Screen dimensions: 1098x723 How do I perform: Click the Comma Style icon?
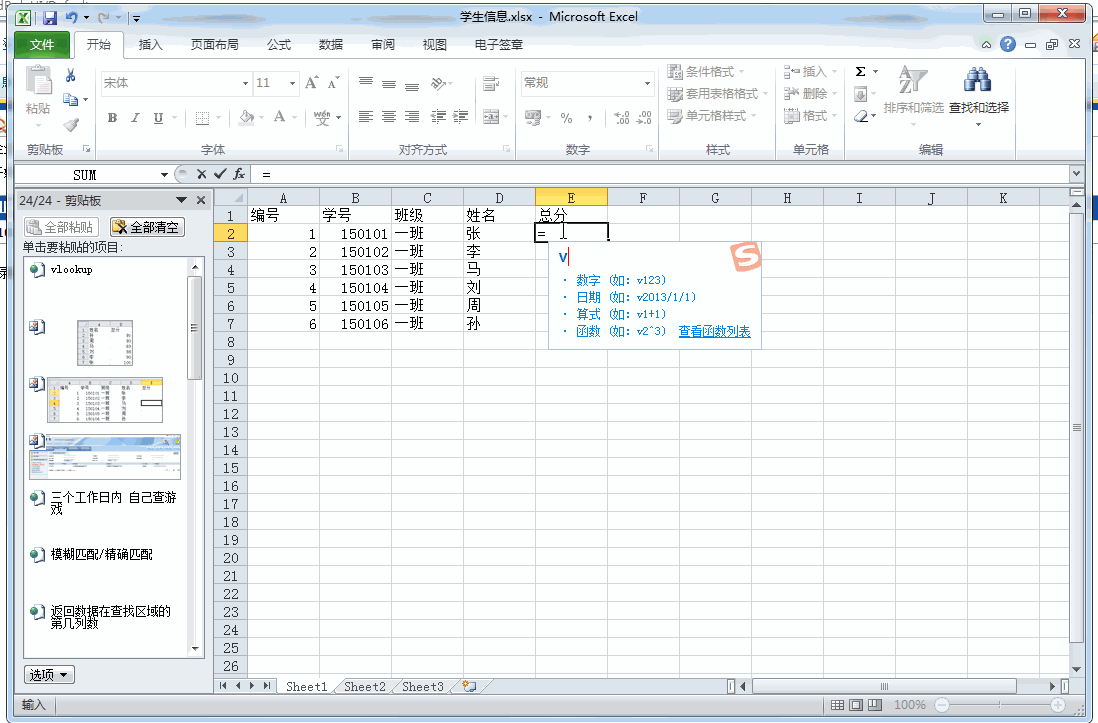(x=590, y=118)
